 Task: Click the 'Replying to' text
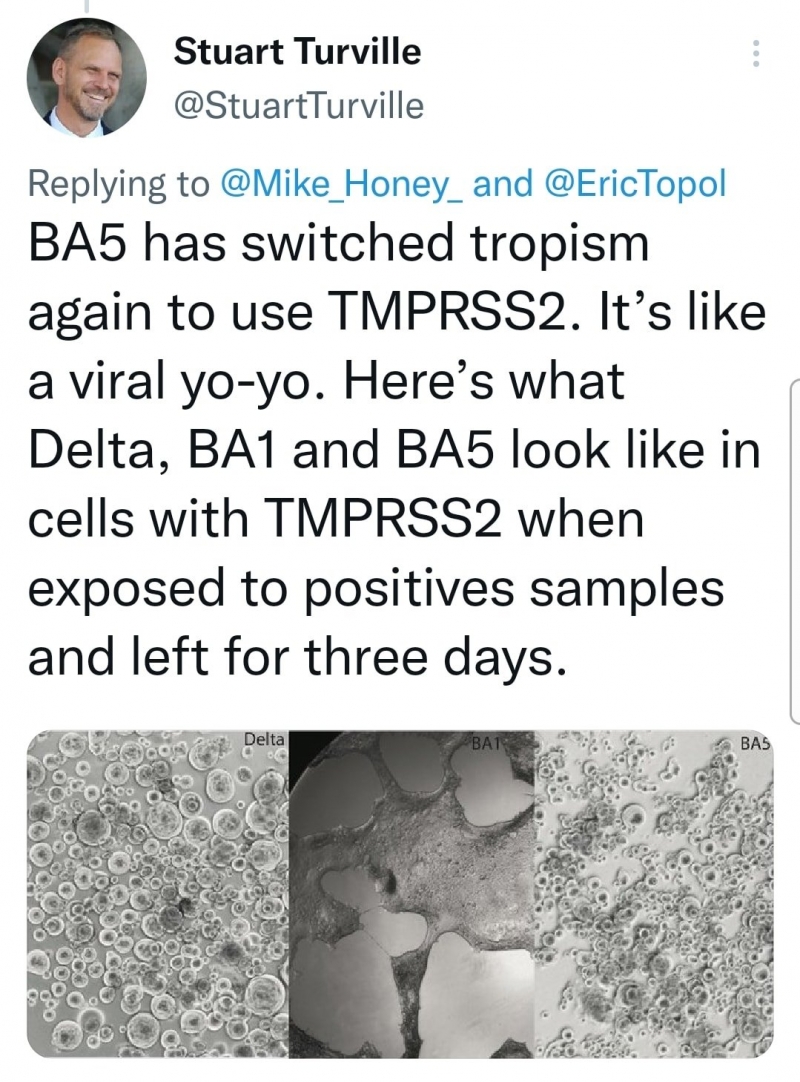pos(118,184)
